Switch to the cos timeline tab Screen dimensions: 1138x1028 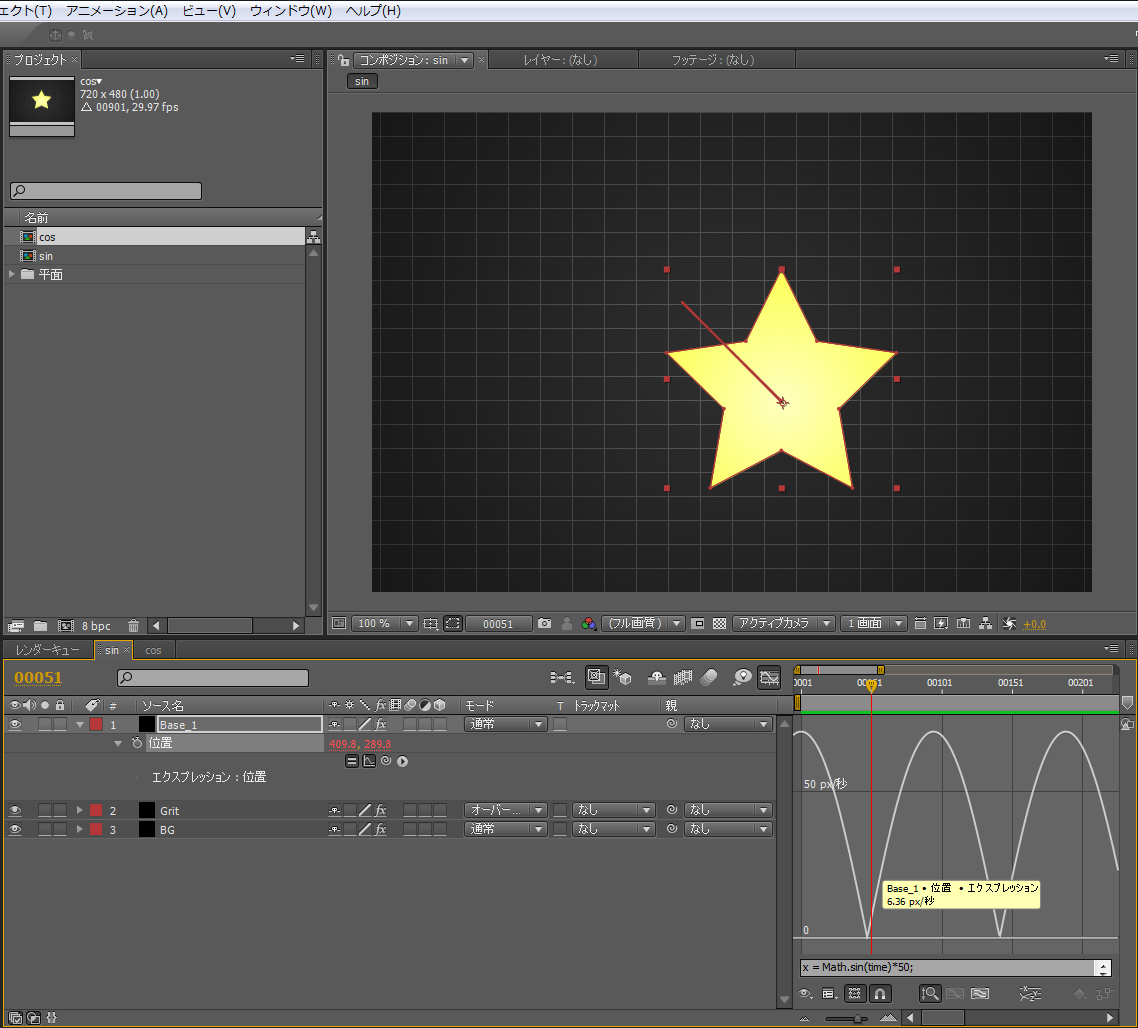153,650
